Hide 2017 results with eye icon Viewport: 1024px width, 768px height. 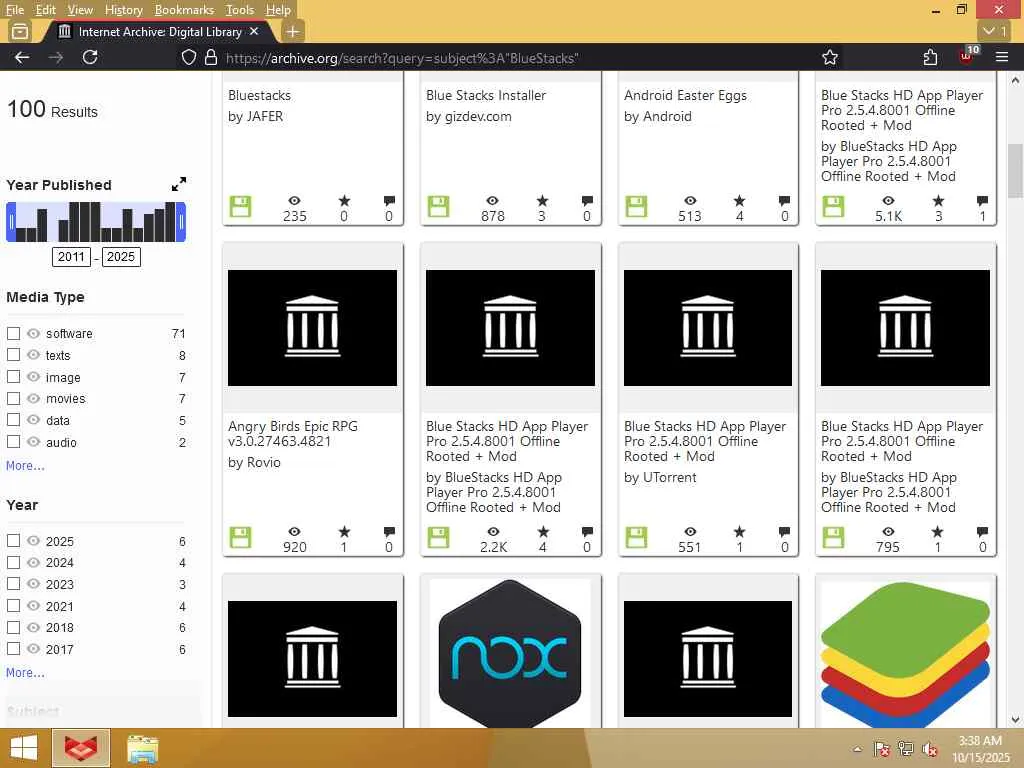[33, 648]
